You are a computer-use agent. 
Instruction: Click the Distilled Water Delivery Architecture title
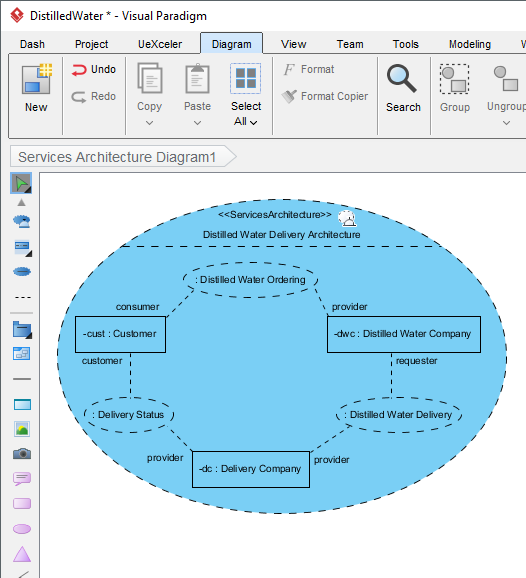(x=282, y=234)
